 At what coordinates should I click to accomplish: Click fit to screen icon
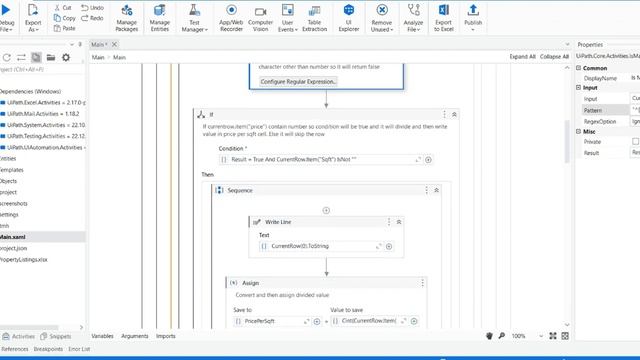pos(553,336)
